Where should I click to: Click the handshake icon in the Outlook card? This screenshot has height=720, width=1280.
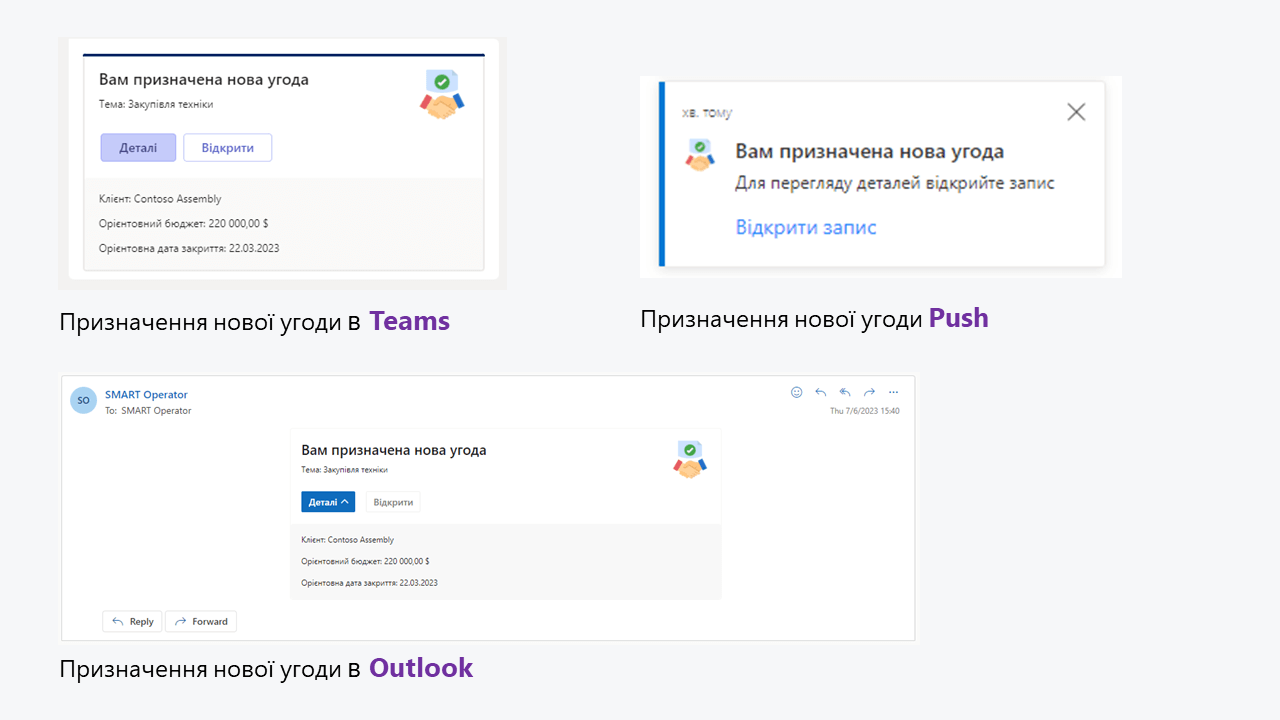click(x=690, y=460)
